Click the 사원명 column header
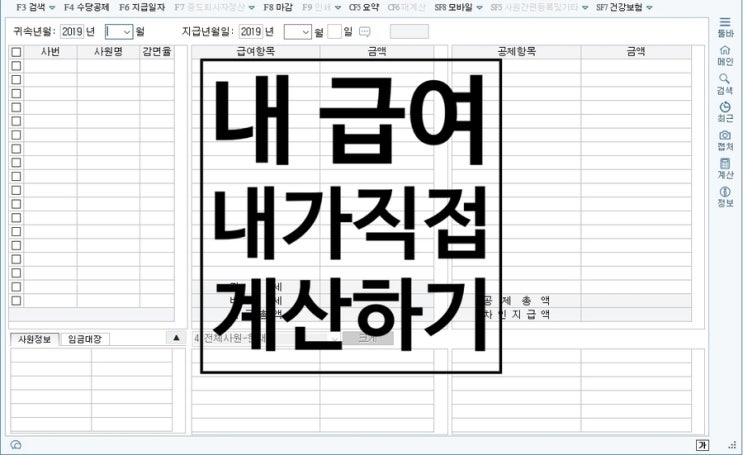The image size is (743, 455). tap(109, 52)
